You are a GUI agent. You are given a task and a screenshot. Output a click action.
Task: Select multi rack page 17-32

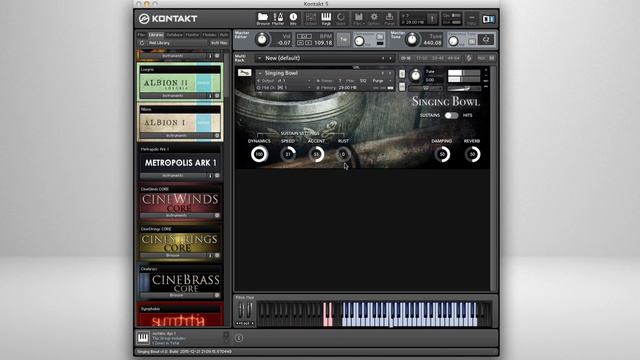click(x=422, y=58)
